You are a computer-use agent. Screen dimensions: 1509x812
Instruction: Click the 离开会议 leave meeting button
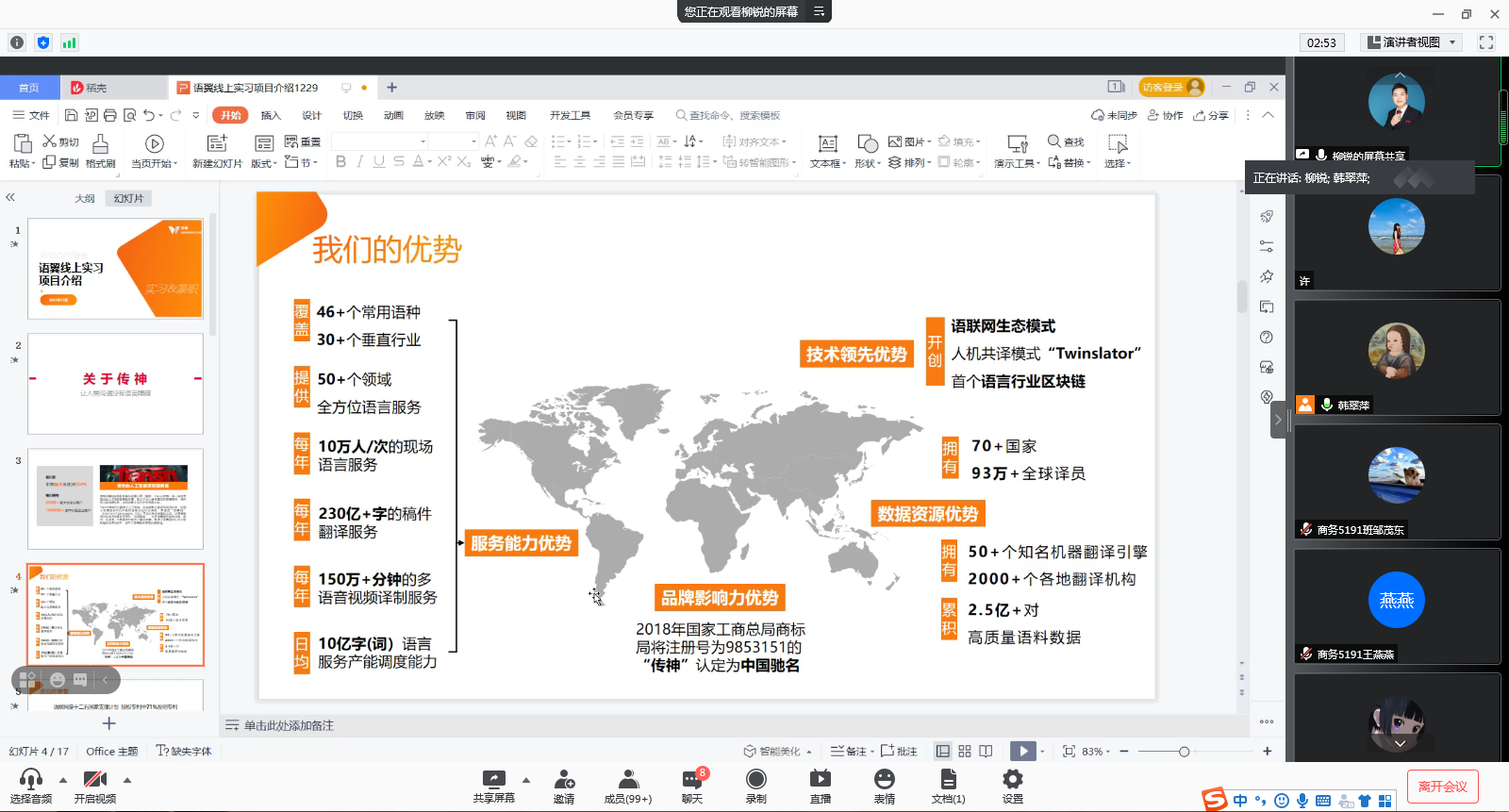tap(1442, 787)
